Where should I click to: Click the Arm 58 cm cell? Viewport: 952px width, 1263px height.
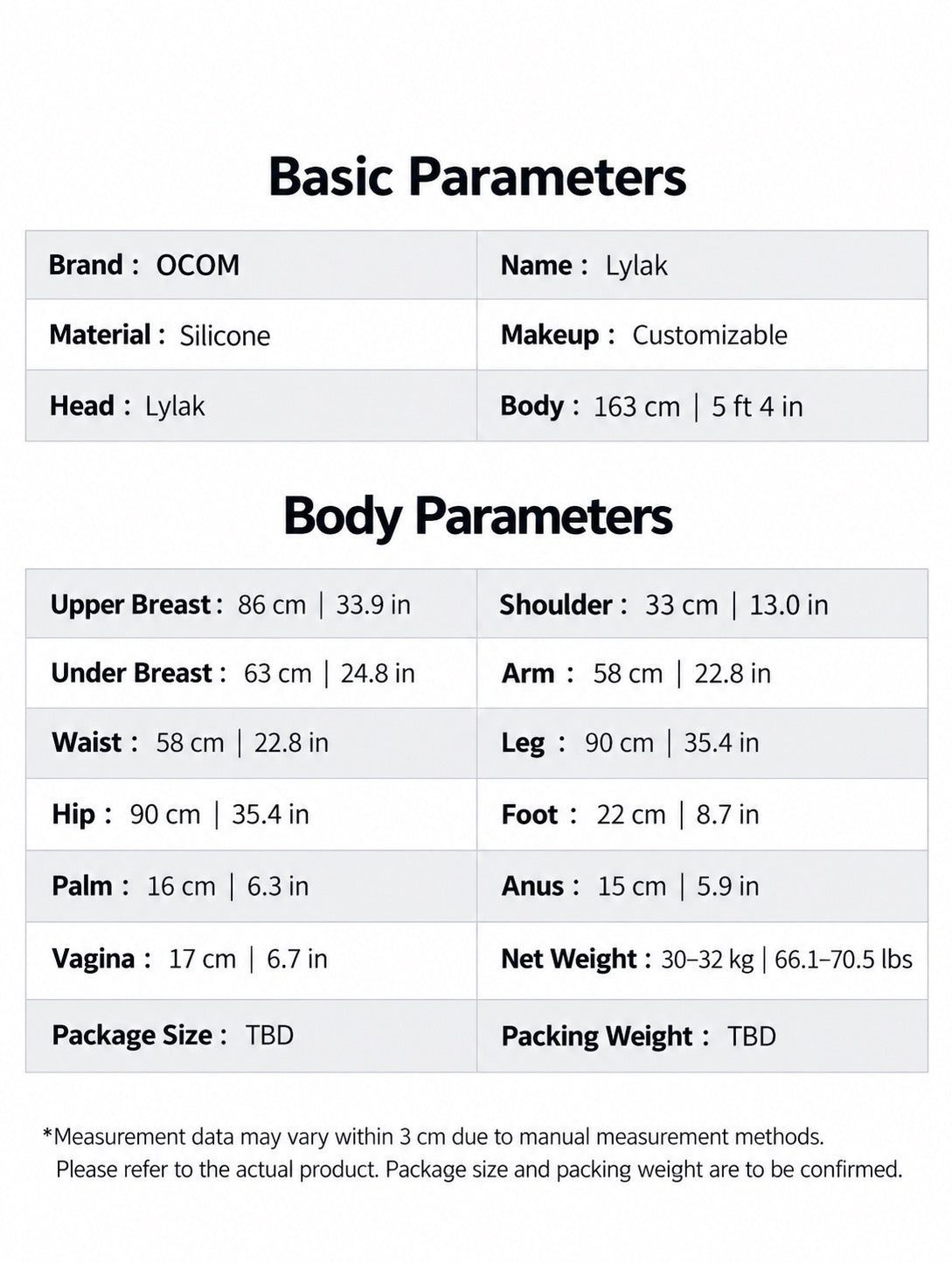coord(702,673)
